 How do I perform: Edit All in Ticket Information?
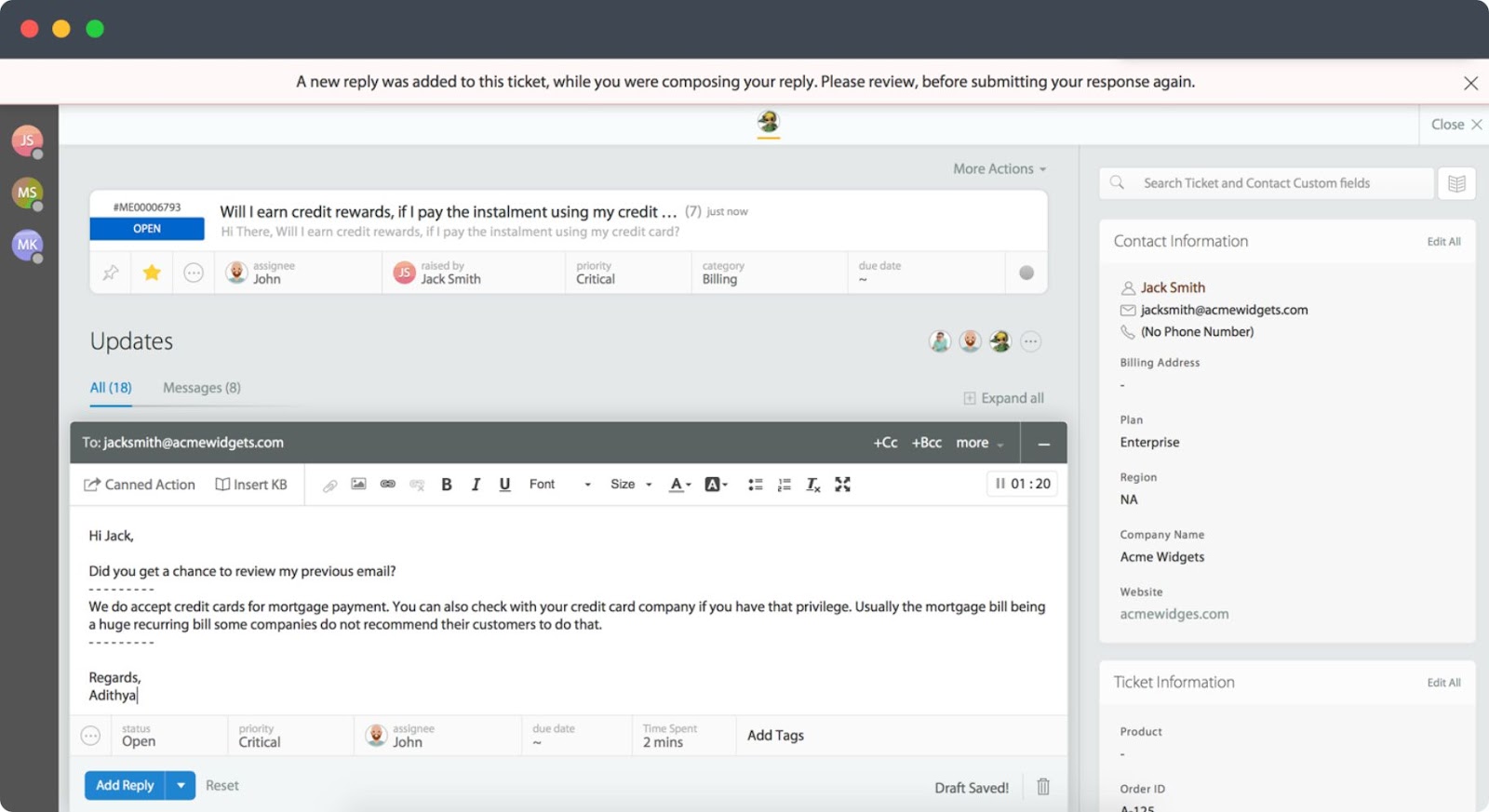[x=1443, y=683]
